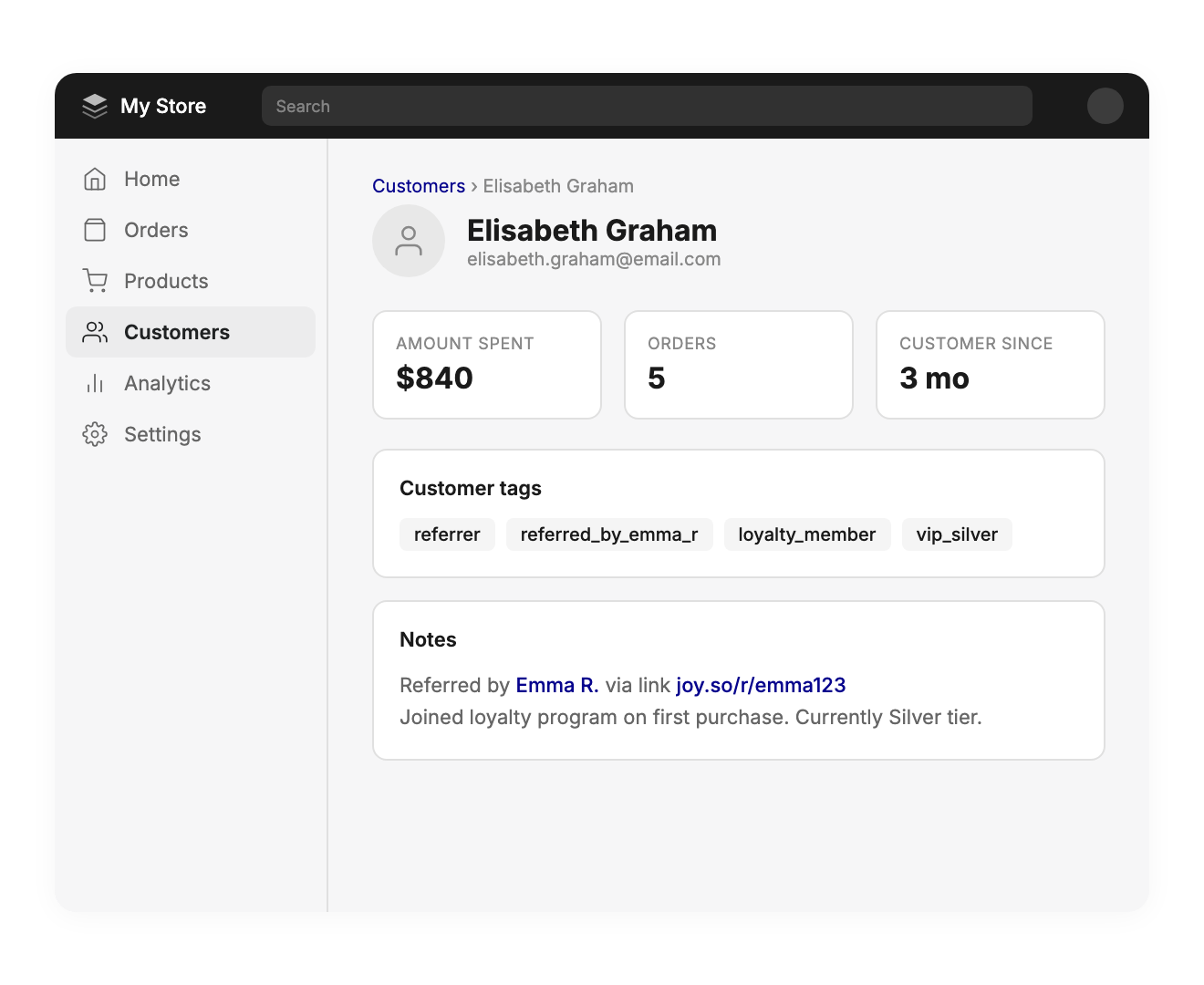Click Elisabeth Graham's avatar placeholder icon
1204x985 pixels.
409,241
